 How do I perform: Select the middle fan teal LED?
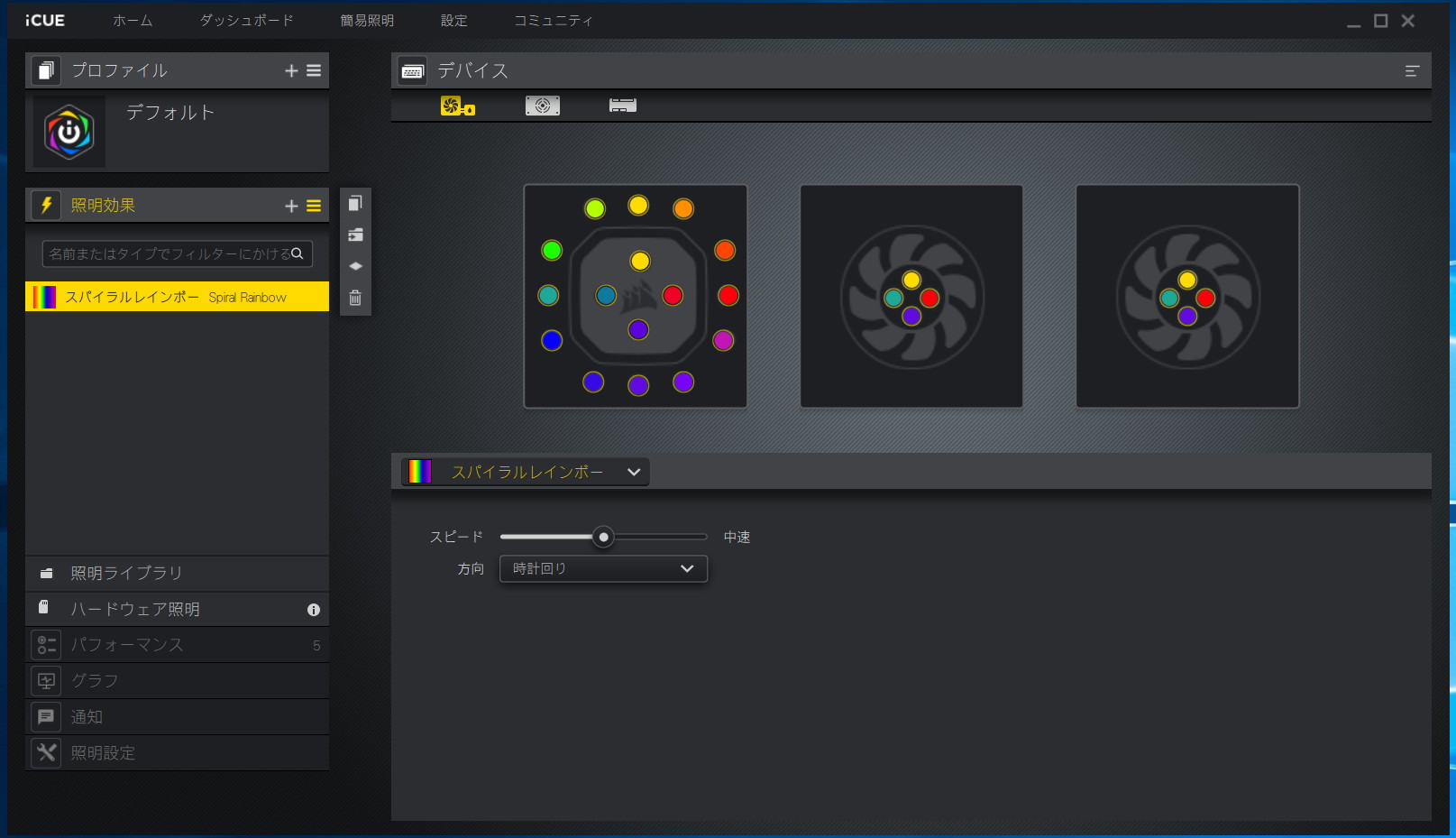pos(893,298)
